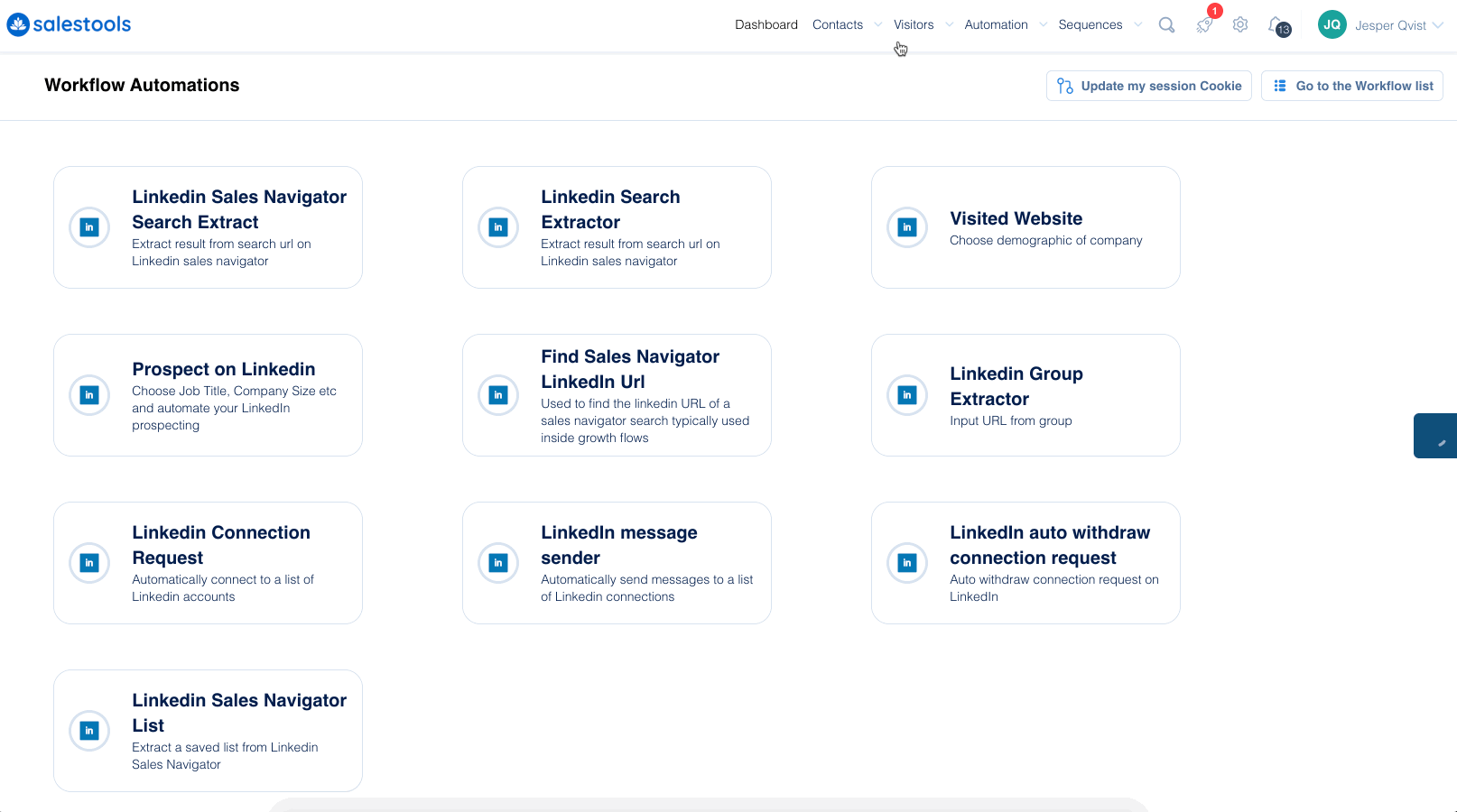The image size is (1457, 812).
Task: Open LinkedIn auto withdraw connection request title
Action: click(1050, 545)
